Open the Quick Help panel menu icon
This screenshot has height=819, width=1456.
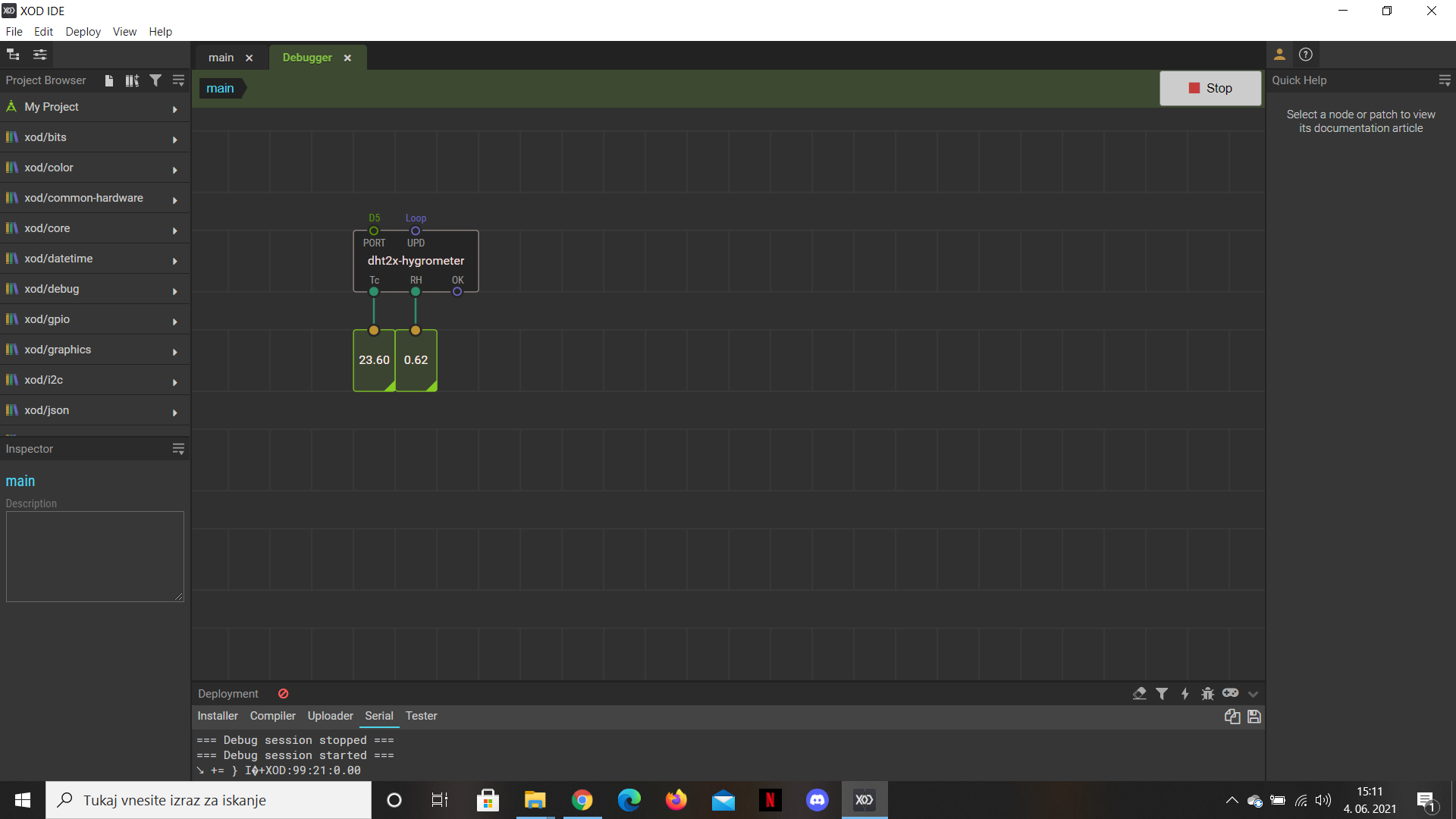[1445, 80]
